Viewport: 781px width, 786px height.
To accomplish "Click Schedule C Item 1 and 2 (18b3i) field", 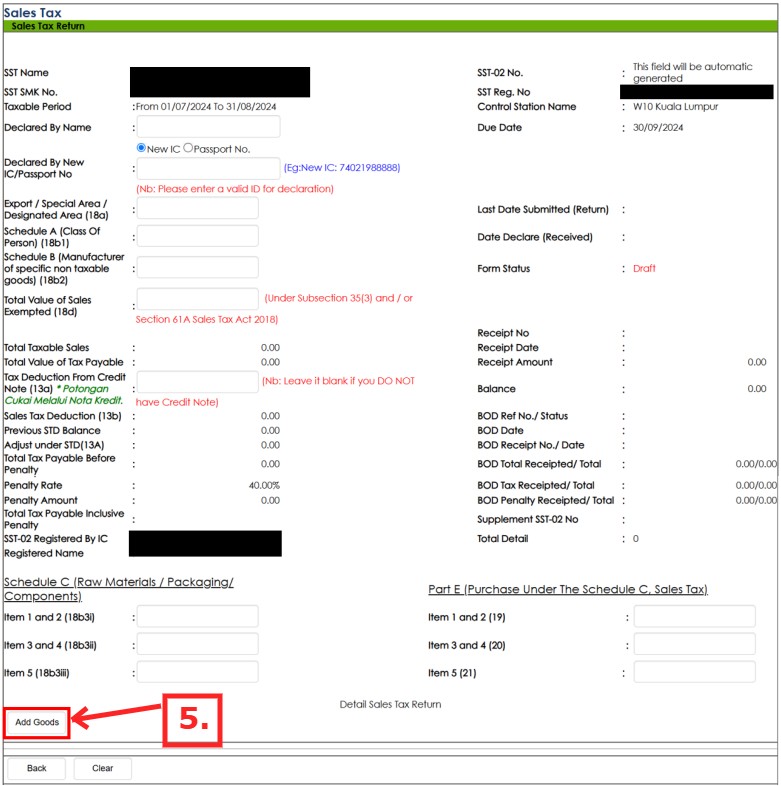I will pyautogui.click(x=197, y=617).
